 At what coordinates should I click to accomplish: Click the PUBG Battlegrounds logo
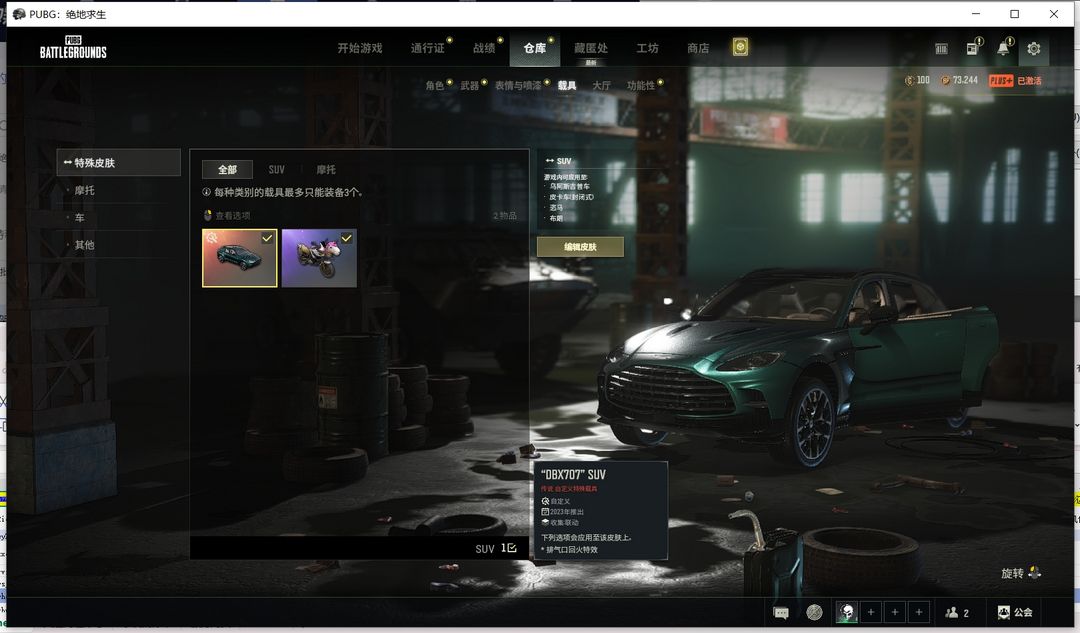click(73, 47)
